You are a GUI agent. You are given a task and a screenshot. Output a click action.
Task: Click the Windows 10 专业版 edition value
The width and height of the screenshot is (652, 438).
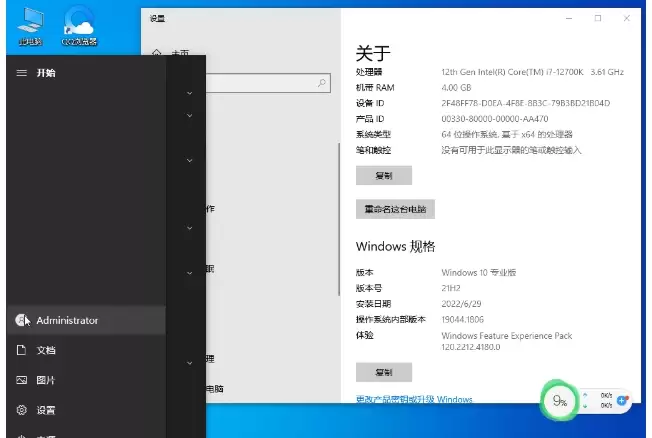[479, 272]
